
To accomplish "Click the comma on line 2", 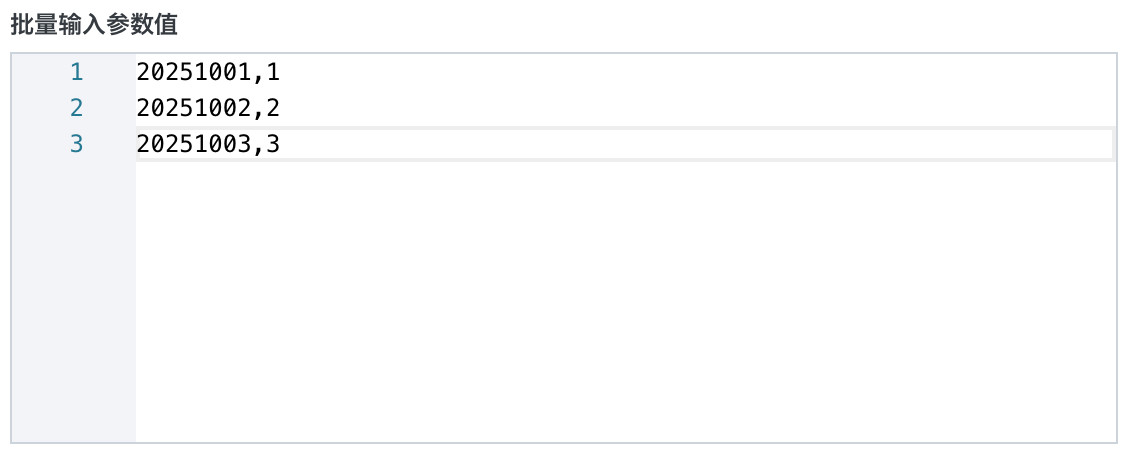I will coord(259,110).
